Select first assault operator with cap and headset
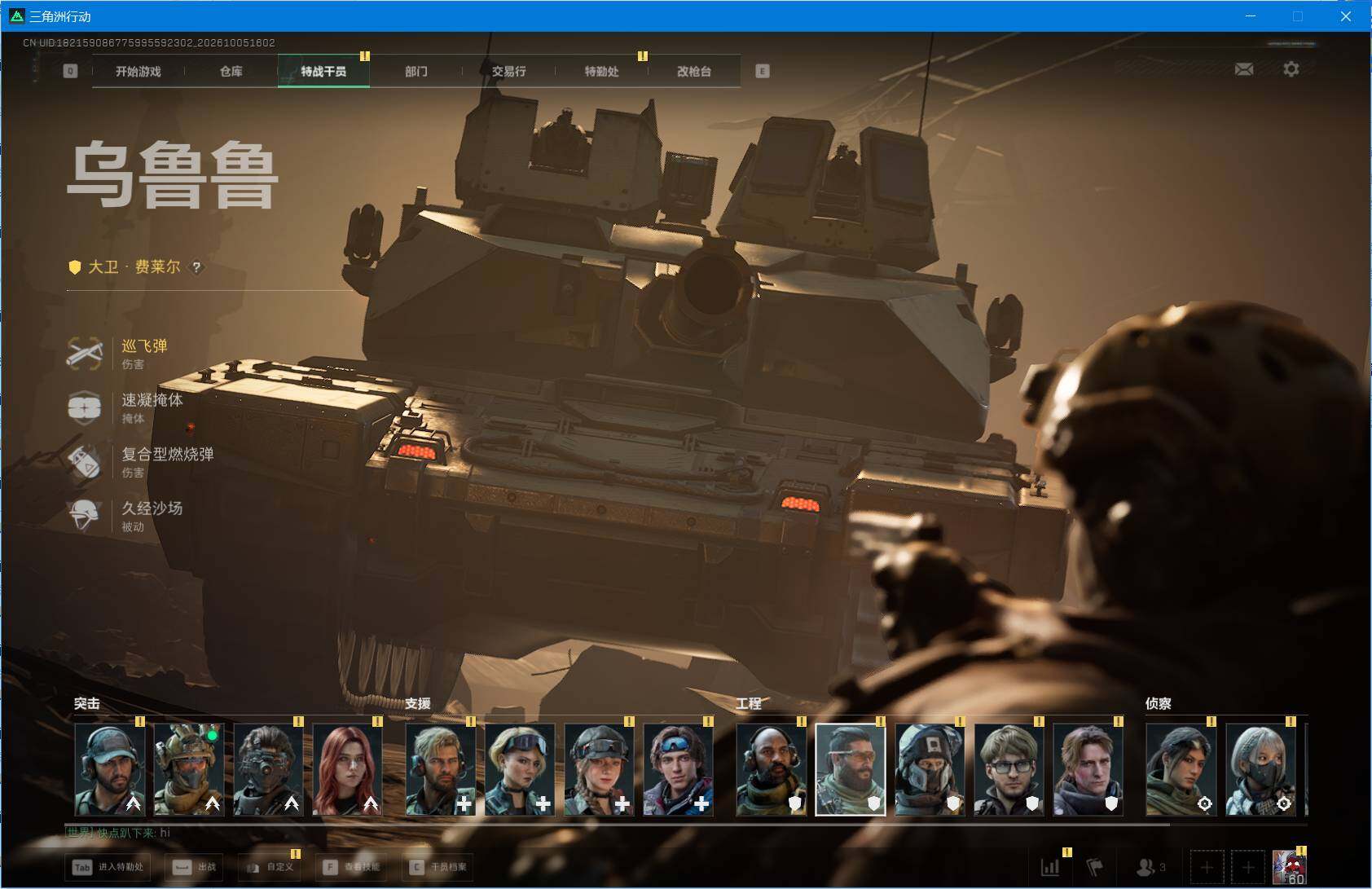Screen dimensions: 1372x889 [110, 770]
